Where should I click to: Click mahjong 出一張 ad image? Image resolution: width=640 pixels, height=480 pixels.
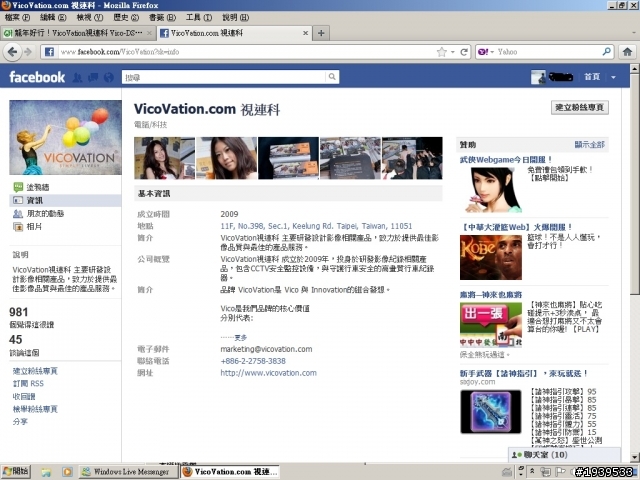pos(491,325)
